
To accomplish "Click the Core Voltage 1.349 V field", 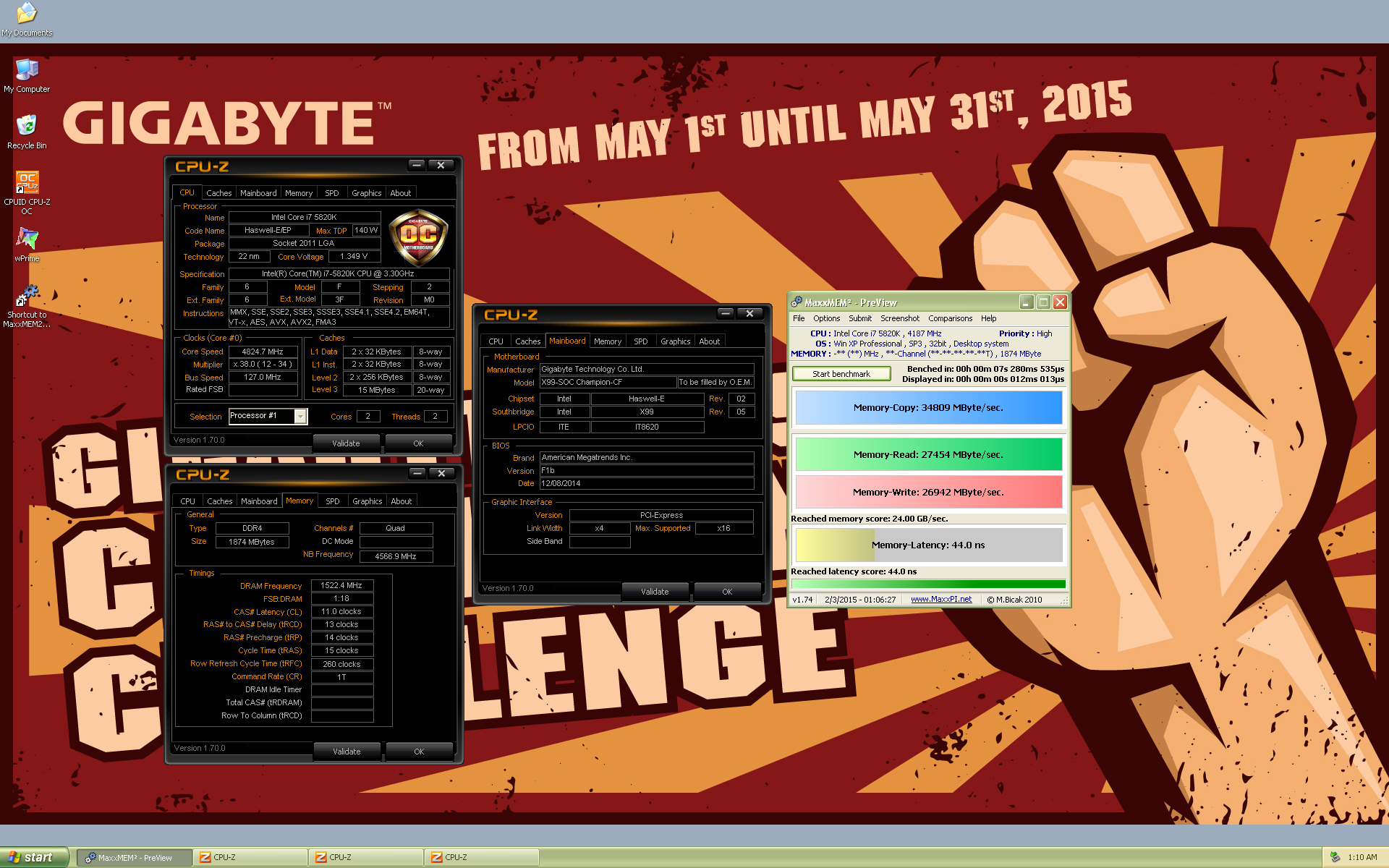I will [354, 256].
